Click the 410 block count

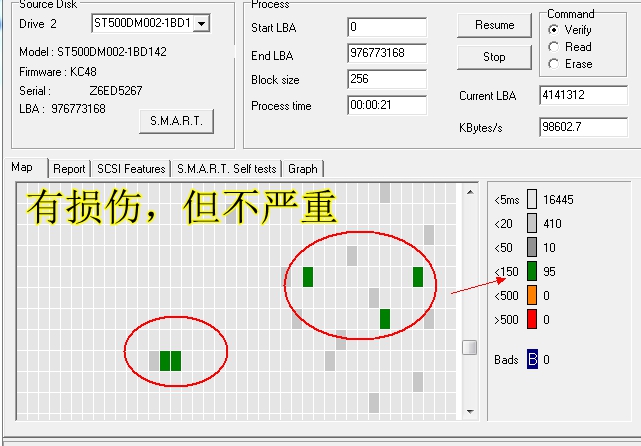pyautogui.click(x=552, y=224)
